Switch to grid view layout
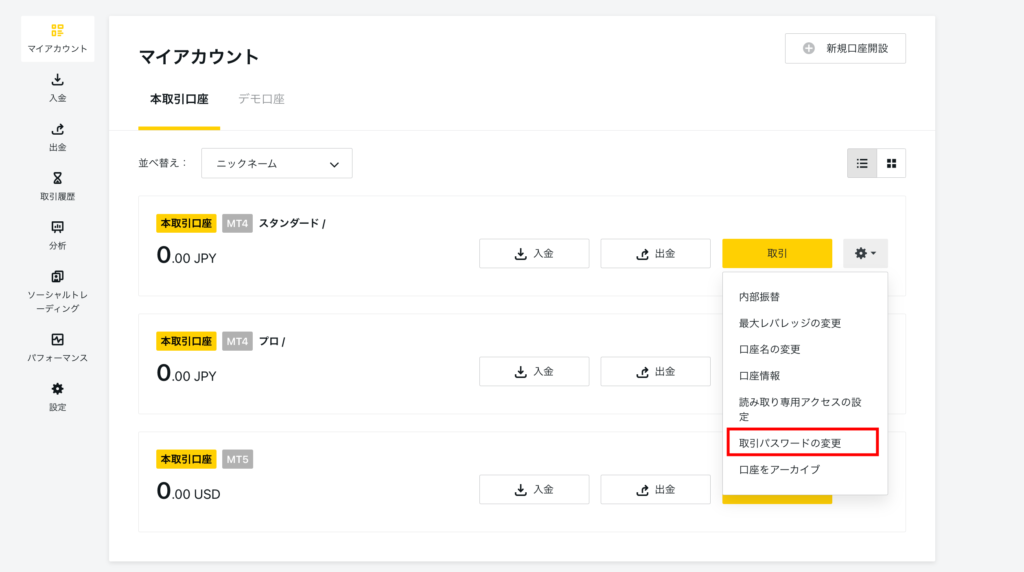Viewport: 1024px width, 572px height. (x=891, y=163)
